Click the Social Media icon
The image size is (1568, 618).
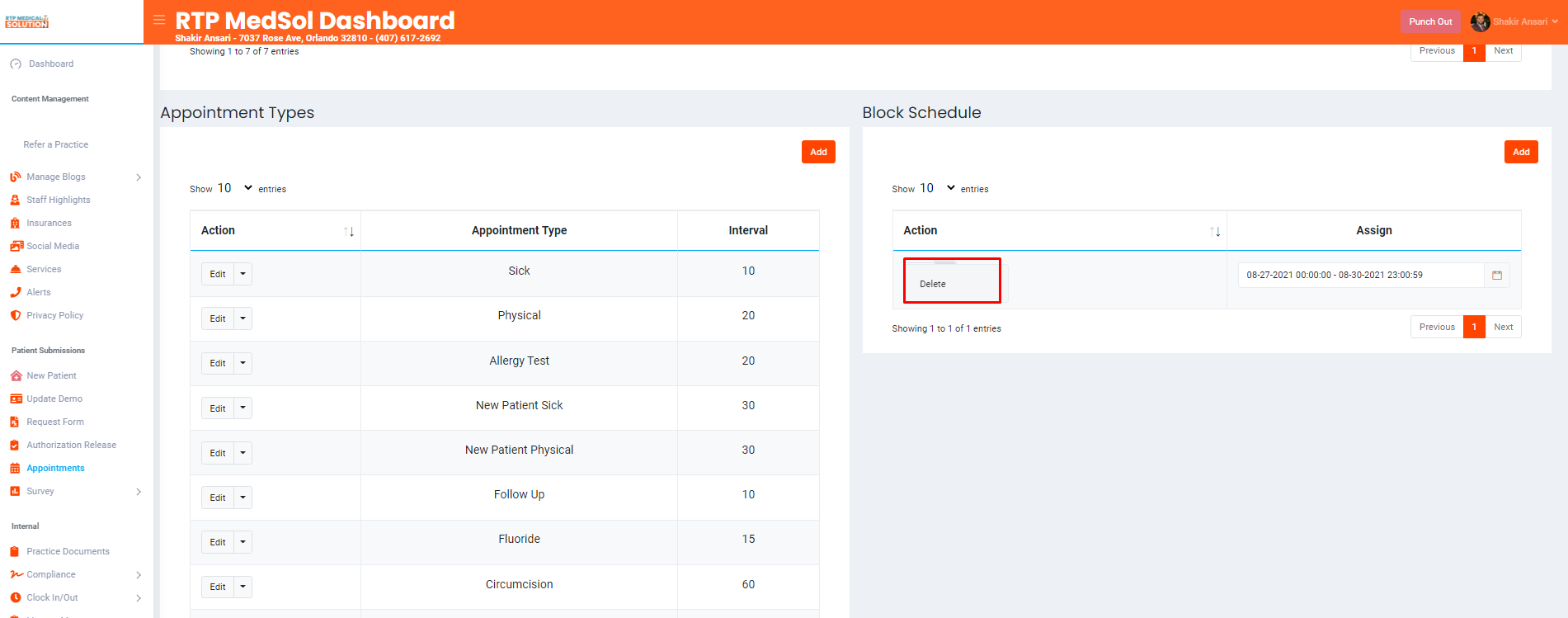[x=16, y=246]
